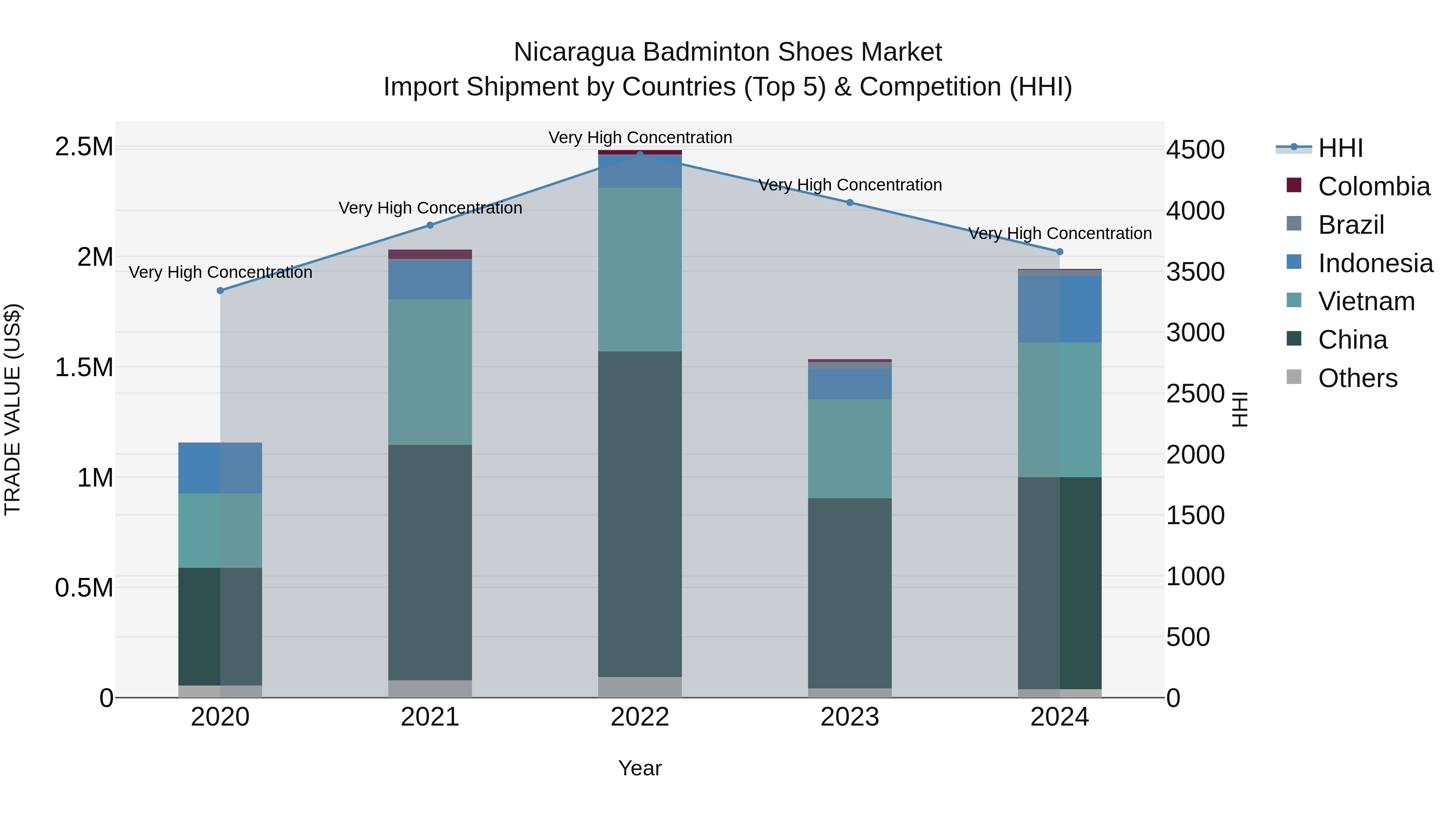Click the 2M y-axis tick label
Image resolution: width=1456 pixels, height=819 pixels.
click(95, 257)
